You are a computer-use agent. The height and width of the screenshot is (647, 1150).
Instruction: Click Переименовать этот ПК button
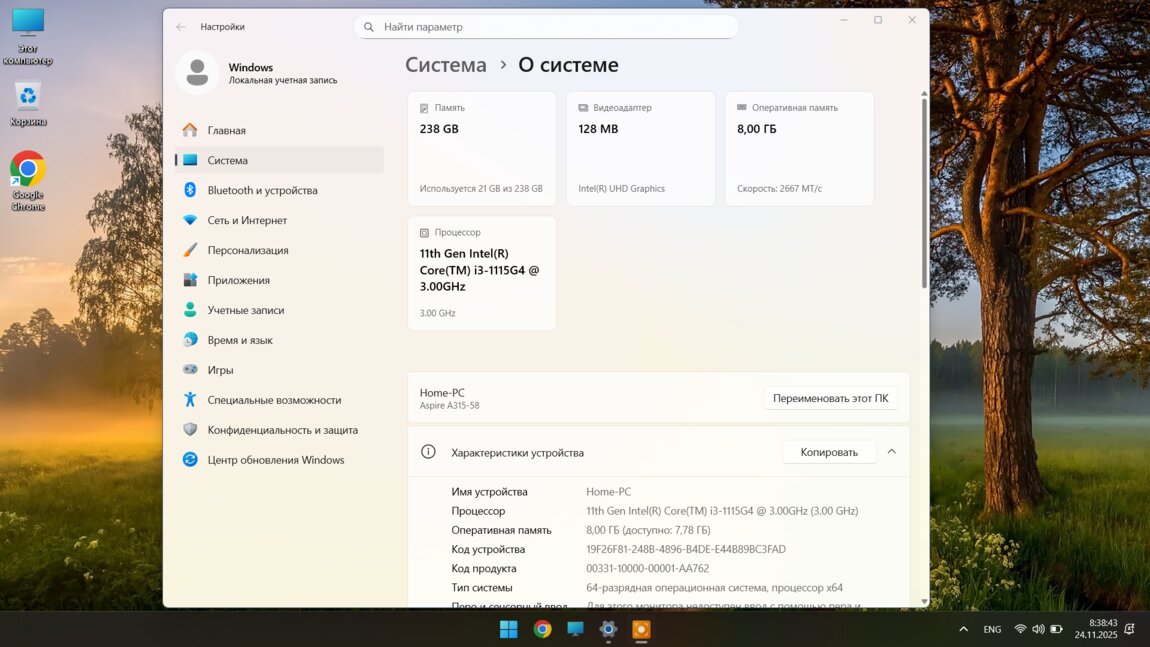point(830,398)
